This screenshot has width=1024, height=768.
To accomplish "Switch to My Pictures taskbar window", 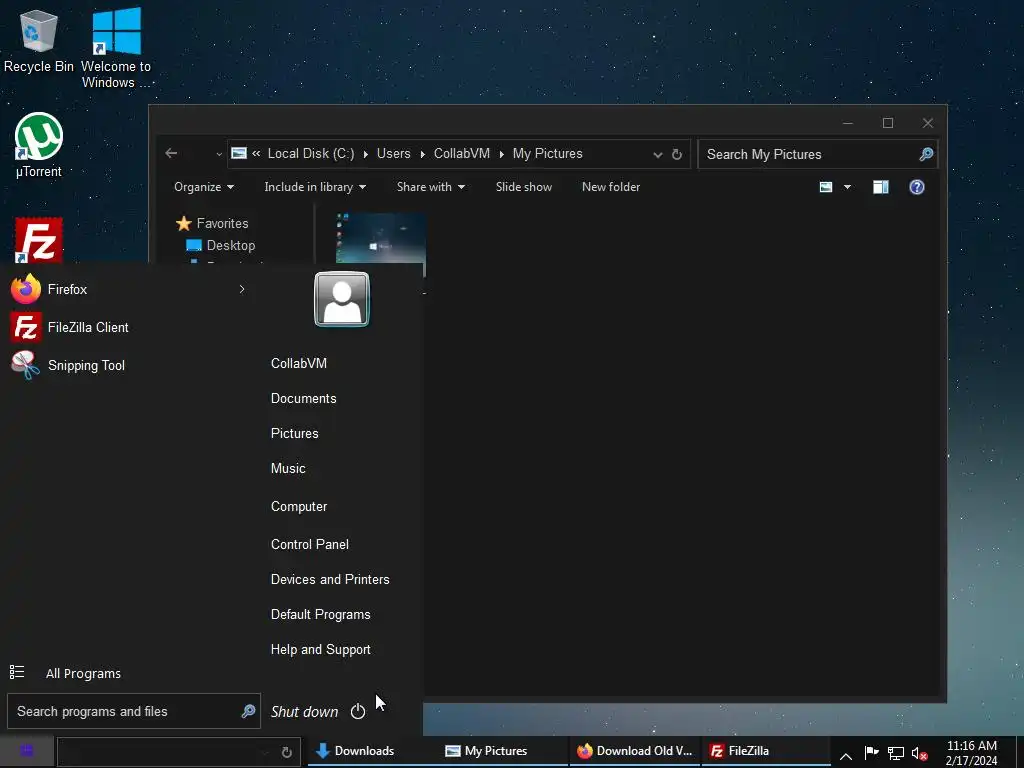I will pyautogui.click(x=502, y=751).
